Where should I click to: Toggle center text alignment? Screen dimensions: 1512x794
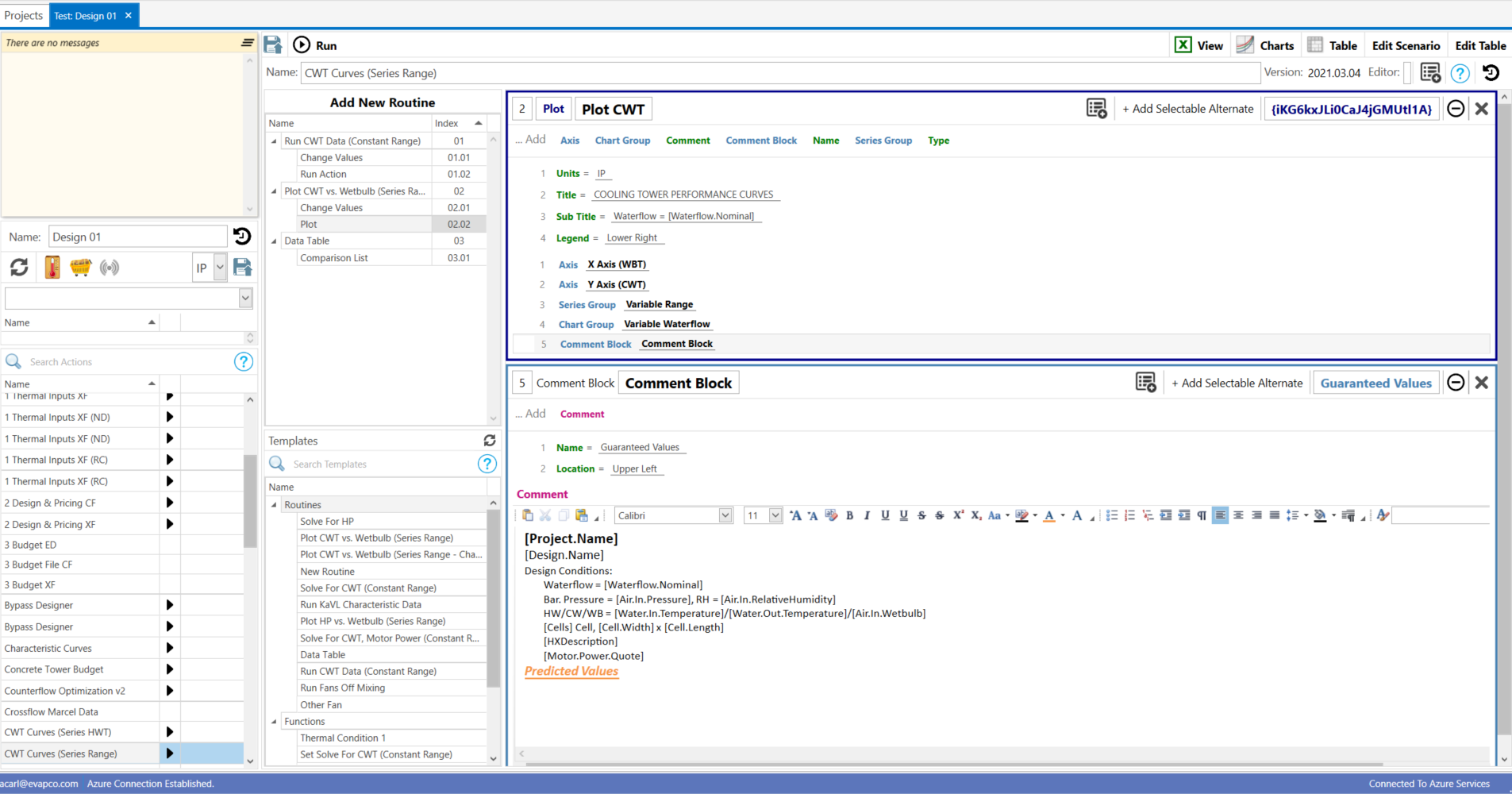1238,515
